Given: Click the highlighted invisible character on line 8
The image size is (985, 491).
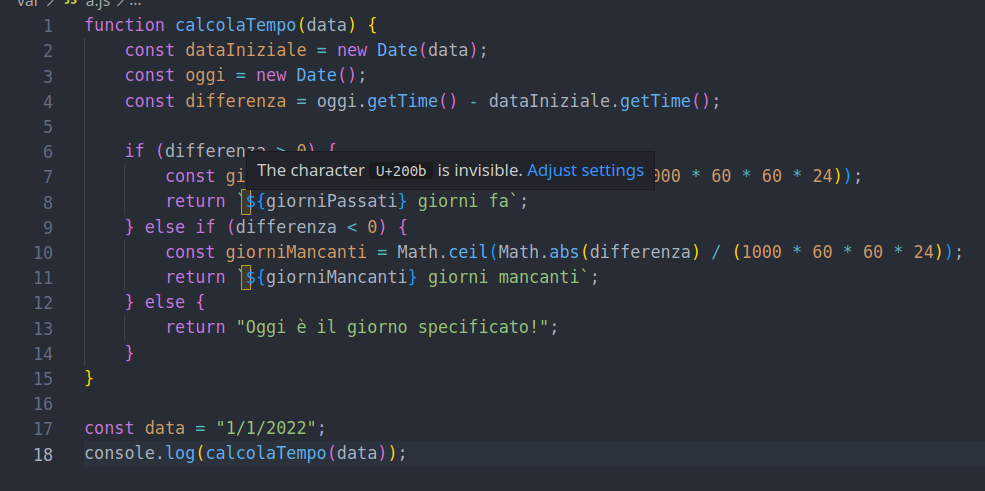Looking at the screenshot, I should tap(246, 202).
